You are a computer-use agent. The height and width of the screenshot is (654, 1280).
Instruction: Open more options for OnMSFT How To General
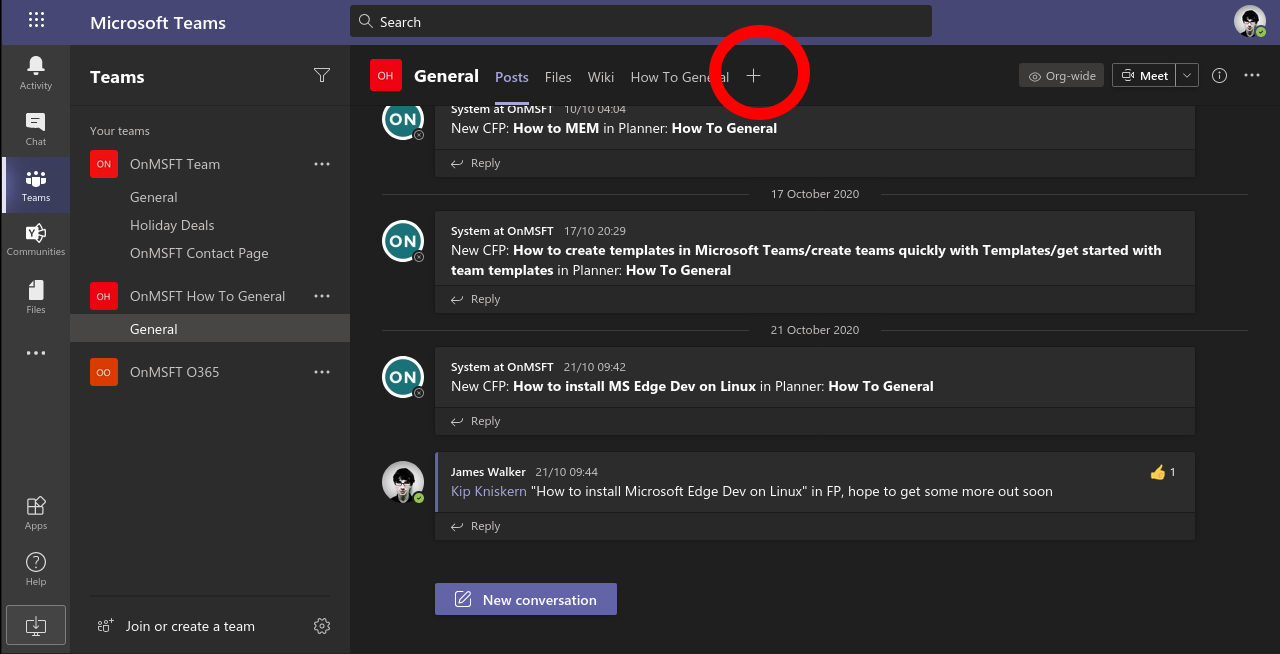(x=322, y=296)
